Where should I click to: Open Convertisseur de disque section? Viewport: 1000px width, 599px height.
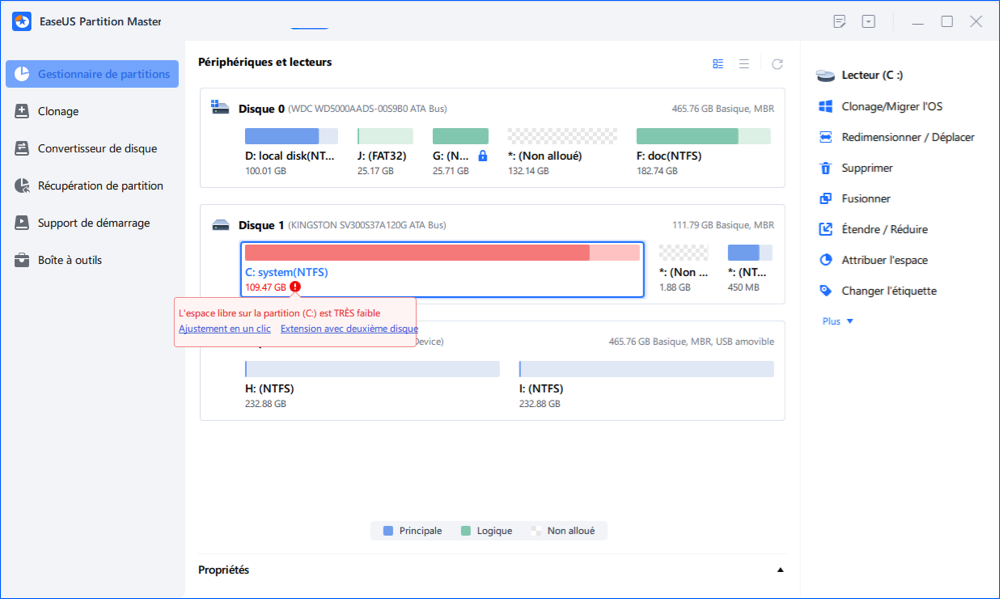tap(96, 148)
